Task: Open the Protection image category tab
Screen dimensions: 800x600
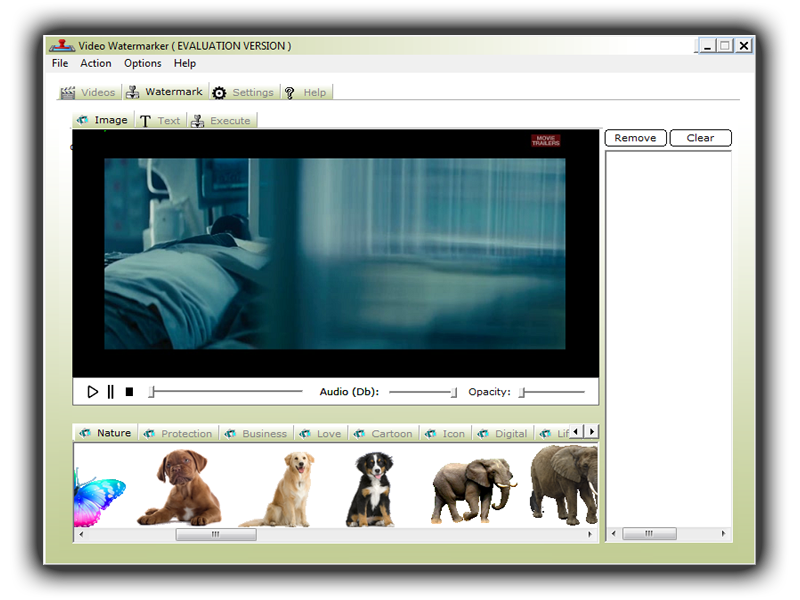Action: 179,434
